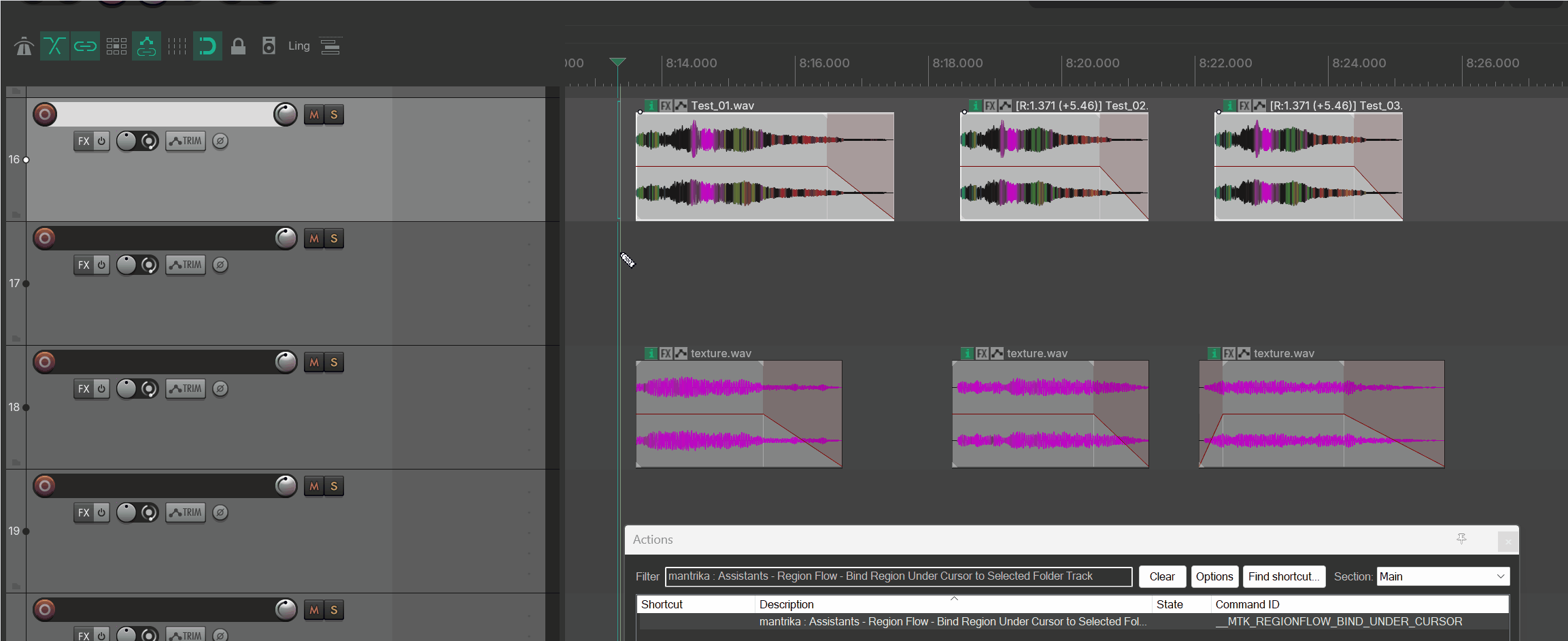
Task: Open Options menu in Actions window
Action: [x=1214, y=576]
